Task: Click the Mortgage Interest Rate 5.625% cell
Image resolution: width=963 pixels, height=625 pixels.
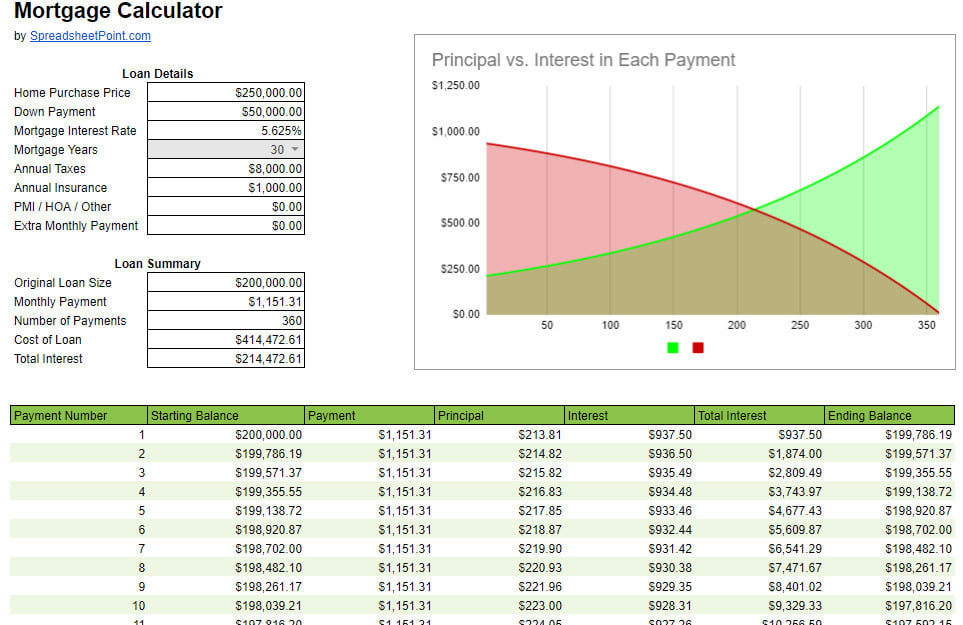Action: (226, 131)
